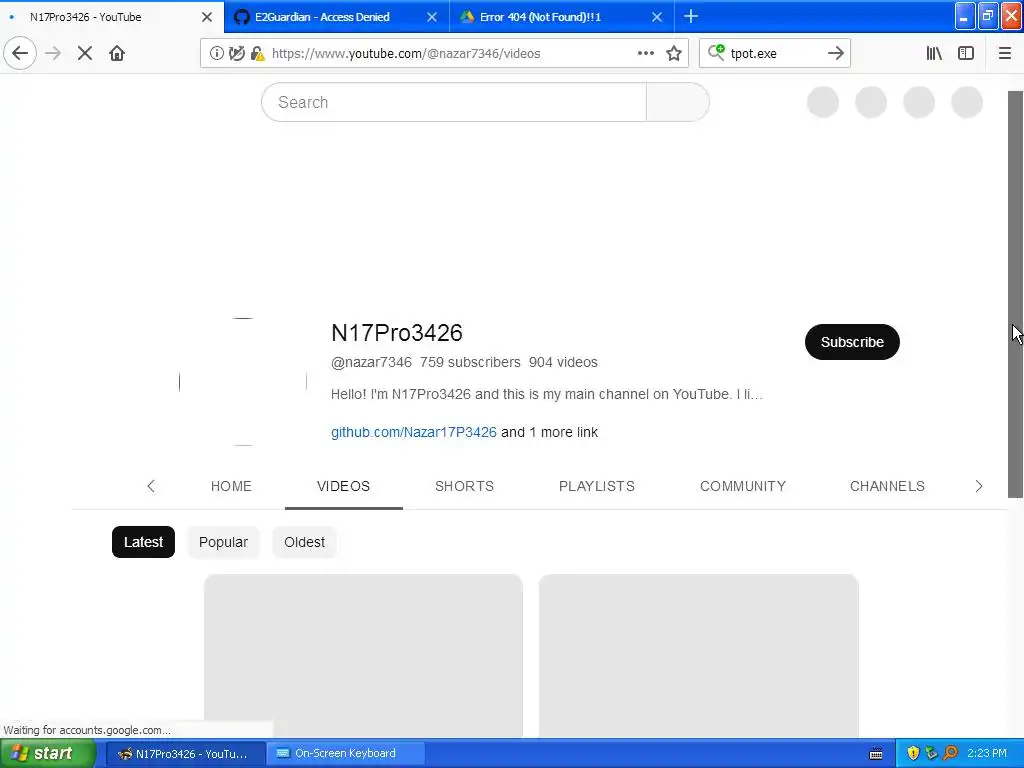Click the browser Forward arrow
Viewport: 1024px width, 768px height.
[53, 53]
